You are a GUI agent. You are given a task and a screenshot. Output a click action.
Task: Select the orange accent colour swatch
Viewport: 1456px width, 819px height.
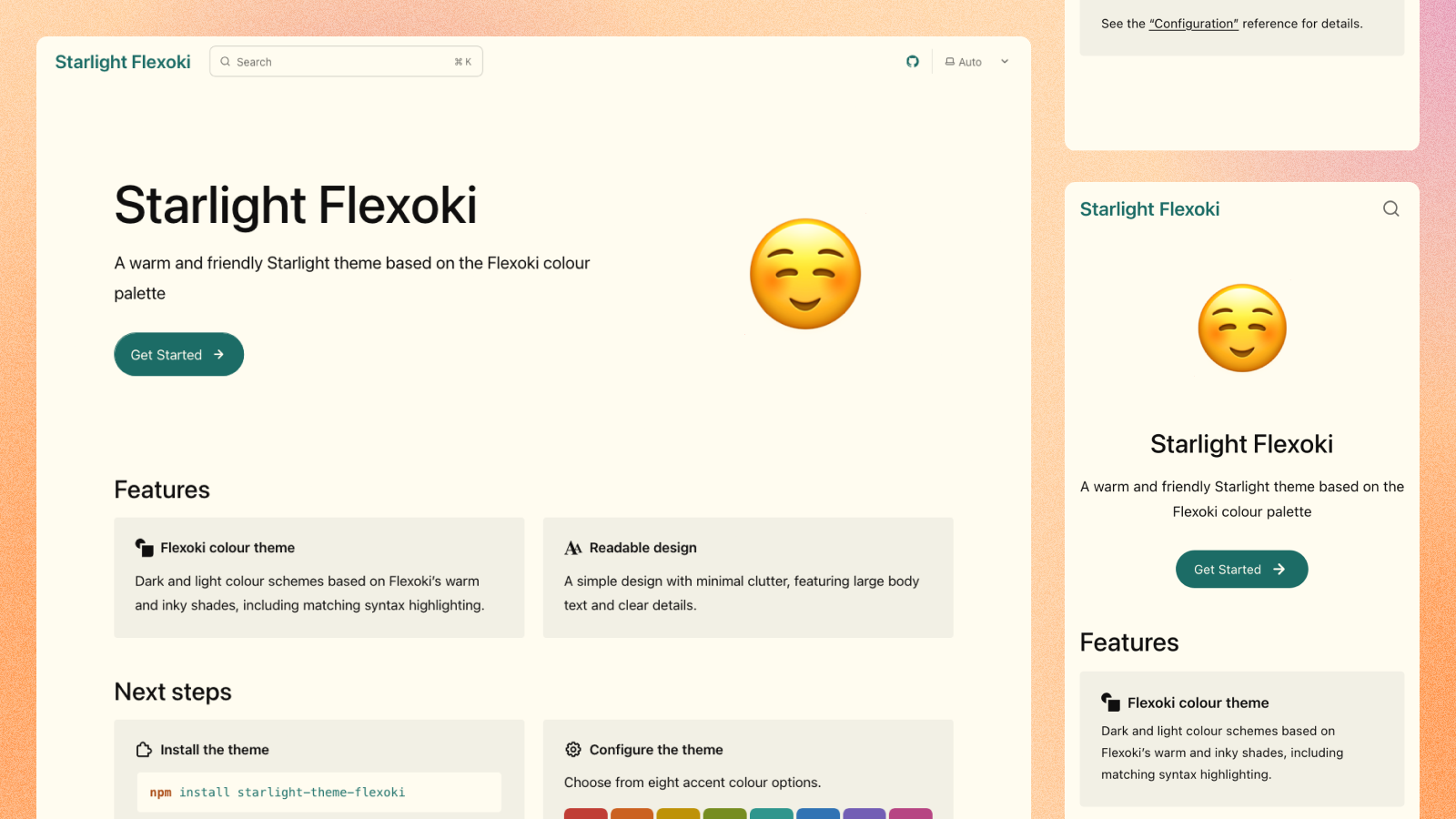632,814
